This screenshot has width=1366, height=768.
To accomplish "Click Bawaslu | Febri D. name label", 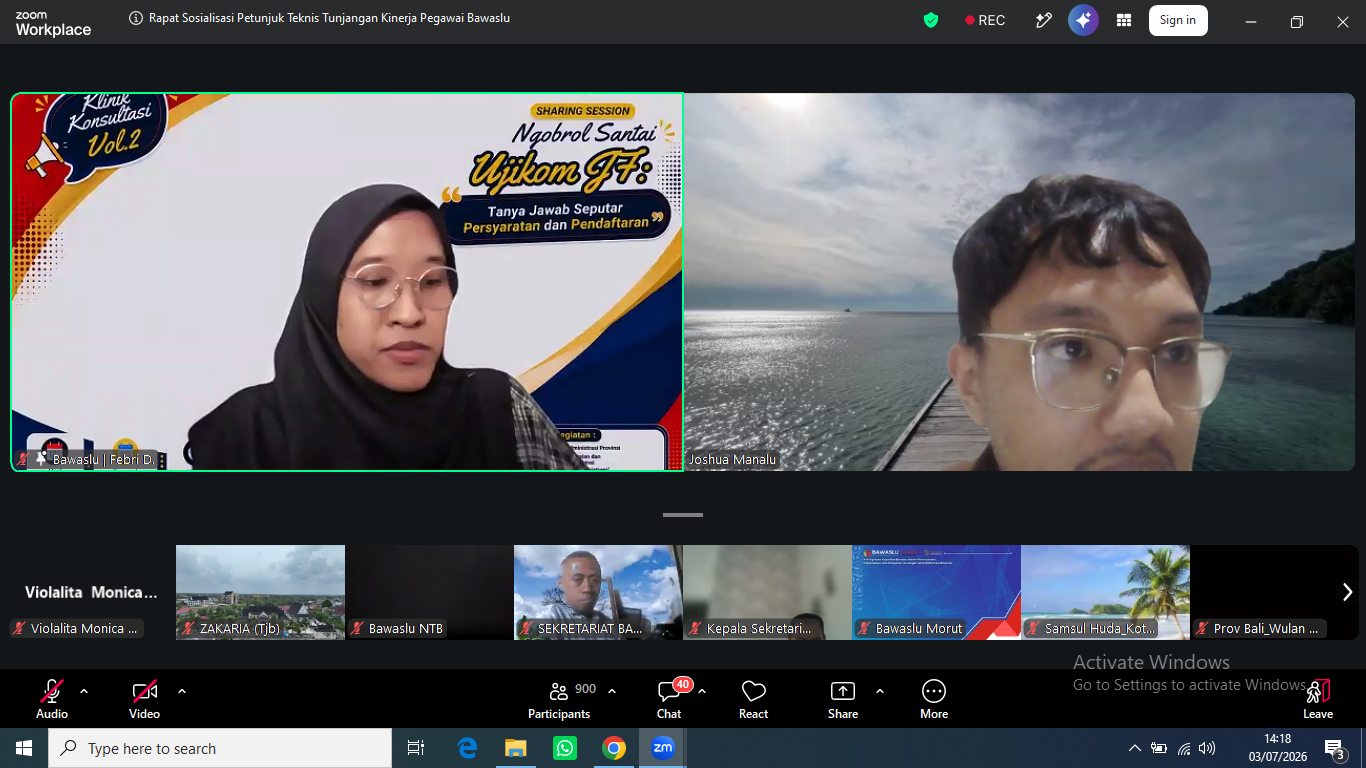I will (104, 460).
